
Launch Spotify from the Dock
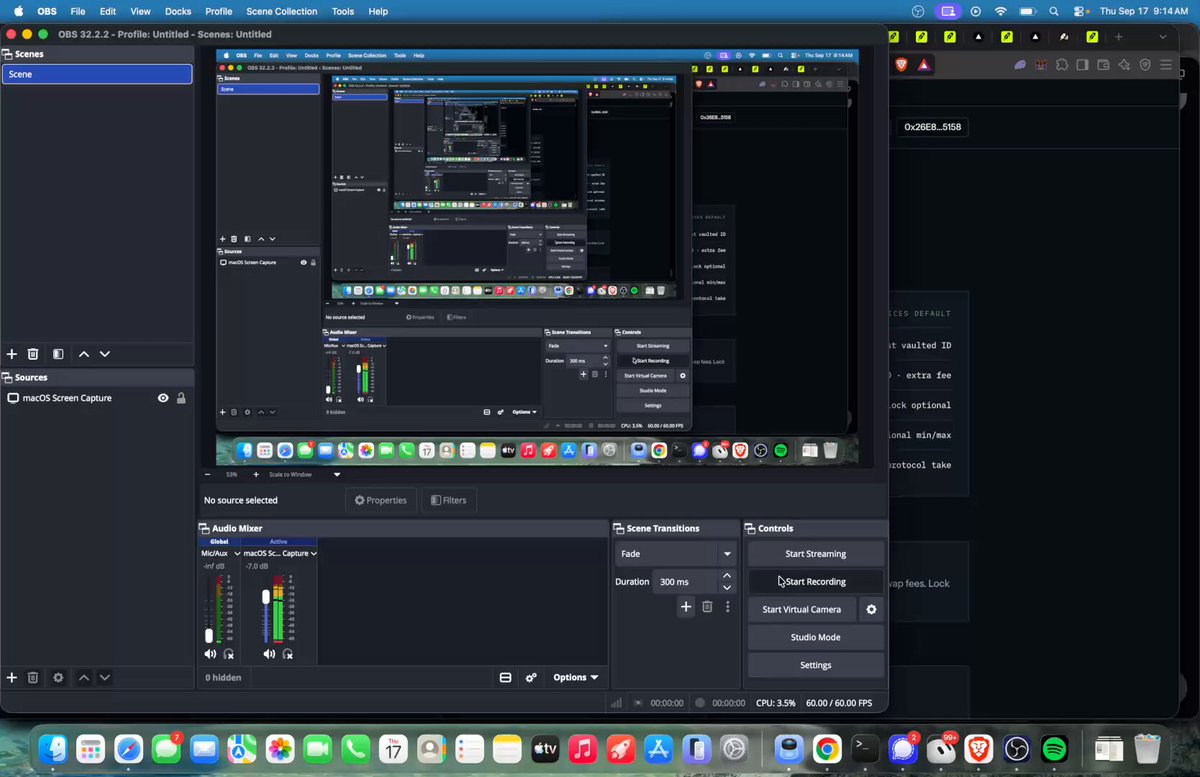pos(1054,748)
